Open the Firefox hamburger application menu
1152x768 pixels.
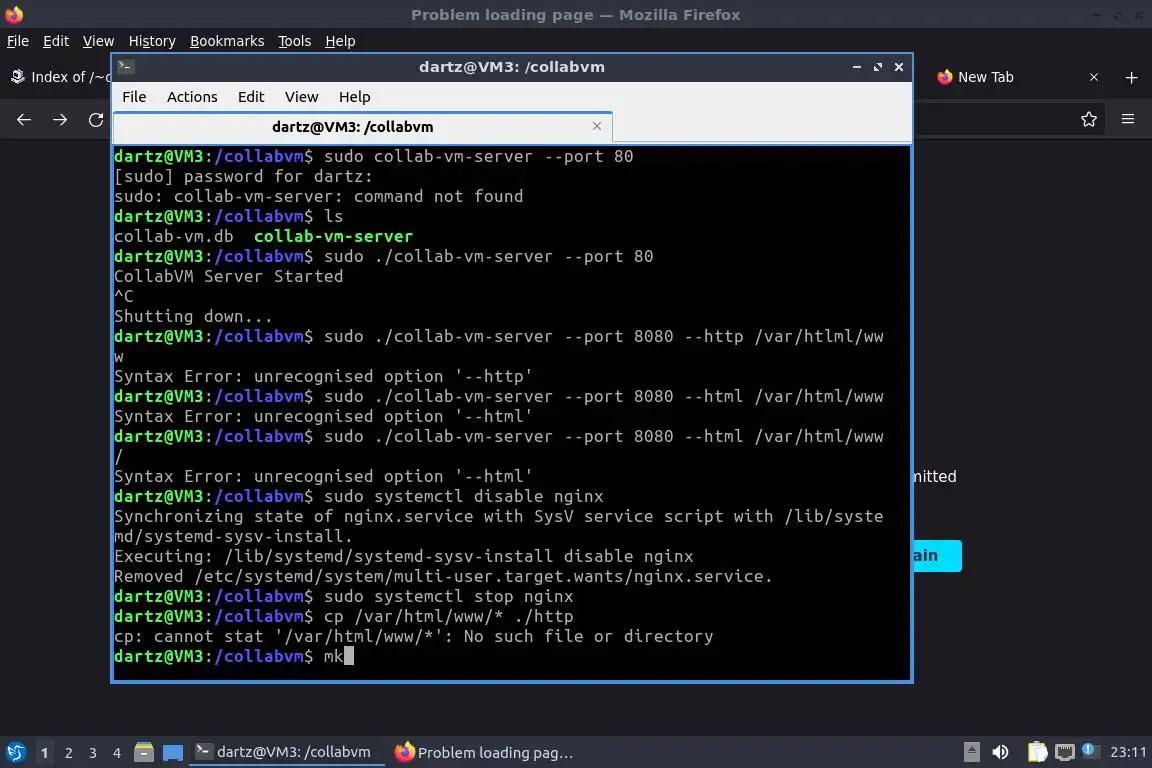click(x=1128, y=119)
